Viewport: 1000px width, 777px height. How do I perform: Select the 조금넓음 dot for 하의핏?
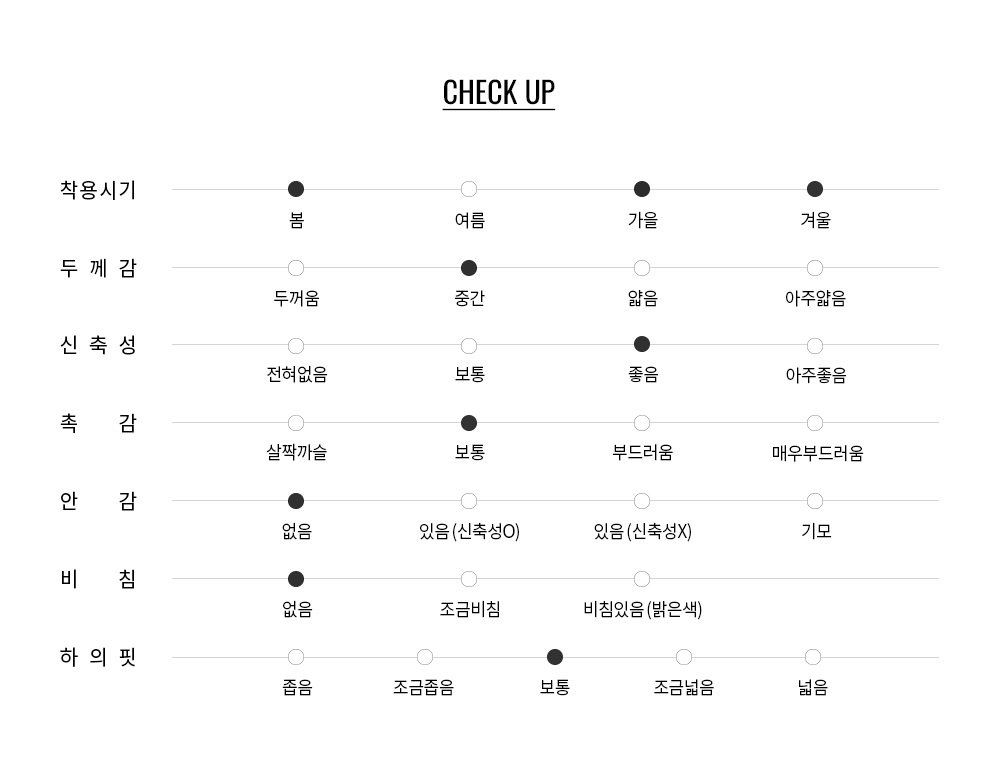click(x=684, y=657)
